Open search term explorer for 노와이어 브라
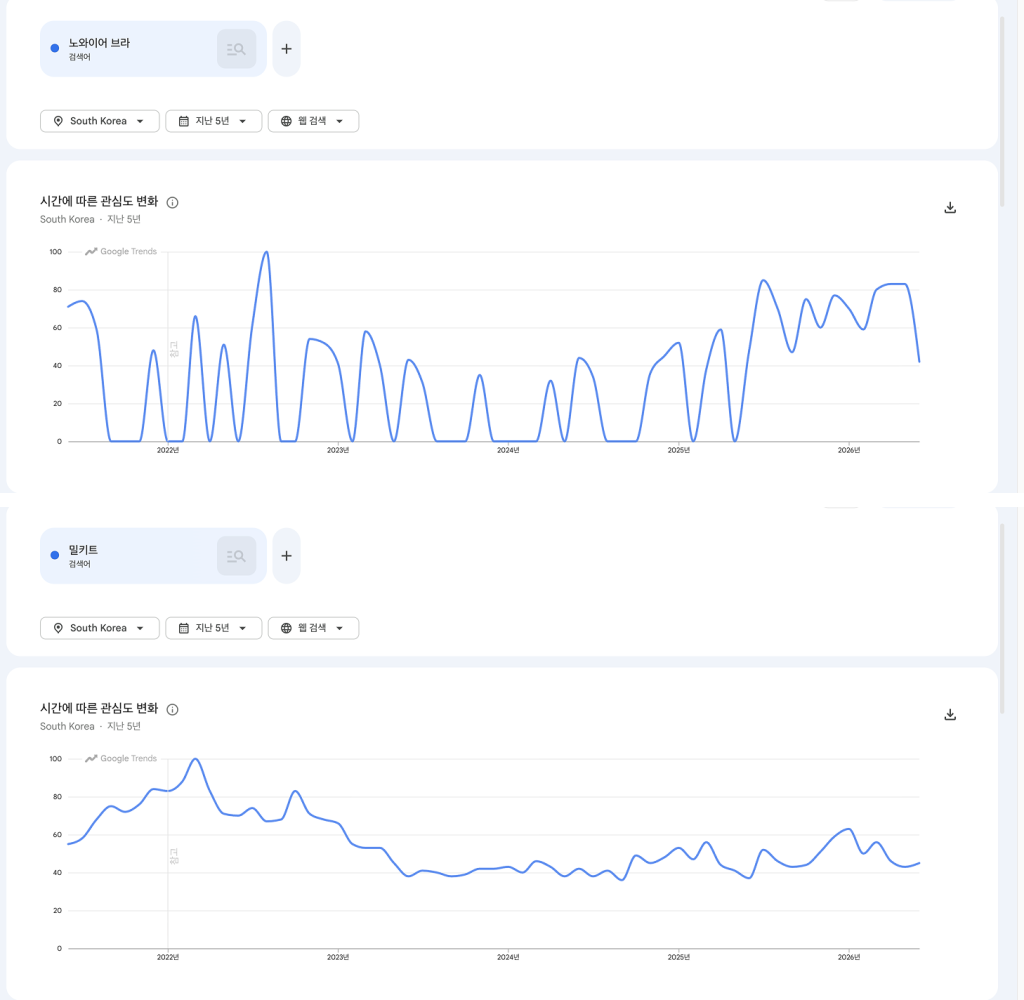 point(236,49)
